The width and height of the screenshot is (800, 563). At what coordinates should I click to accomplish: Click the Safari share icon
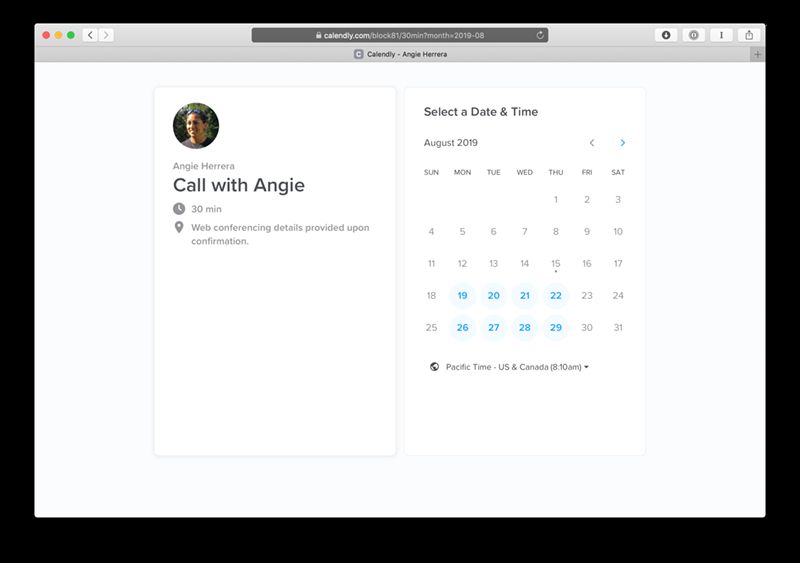tap(749, 35)
